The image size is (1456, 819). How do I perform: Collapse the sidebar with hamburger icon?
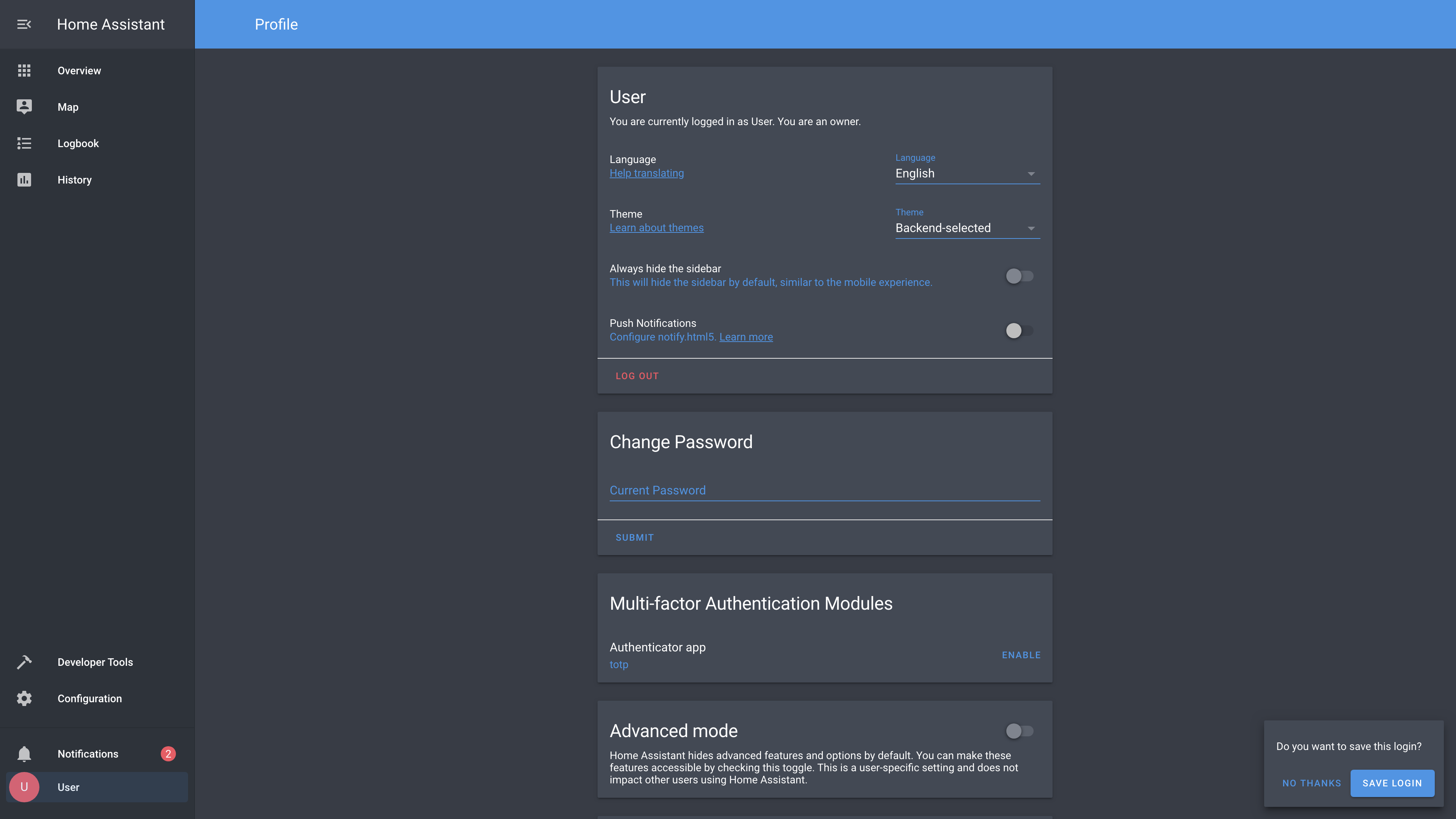point(24,24)
